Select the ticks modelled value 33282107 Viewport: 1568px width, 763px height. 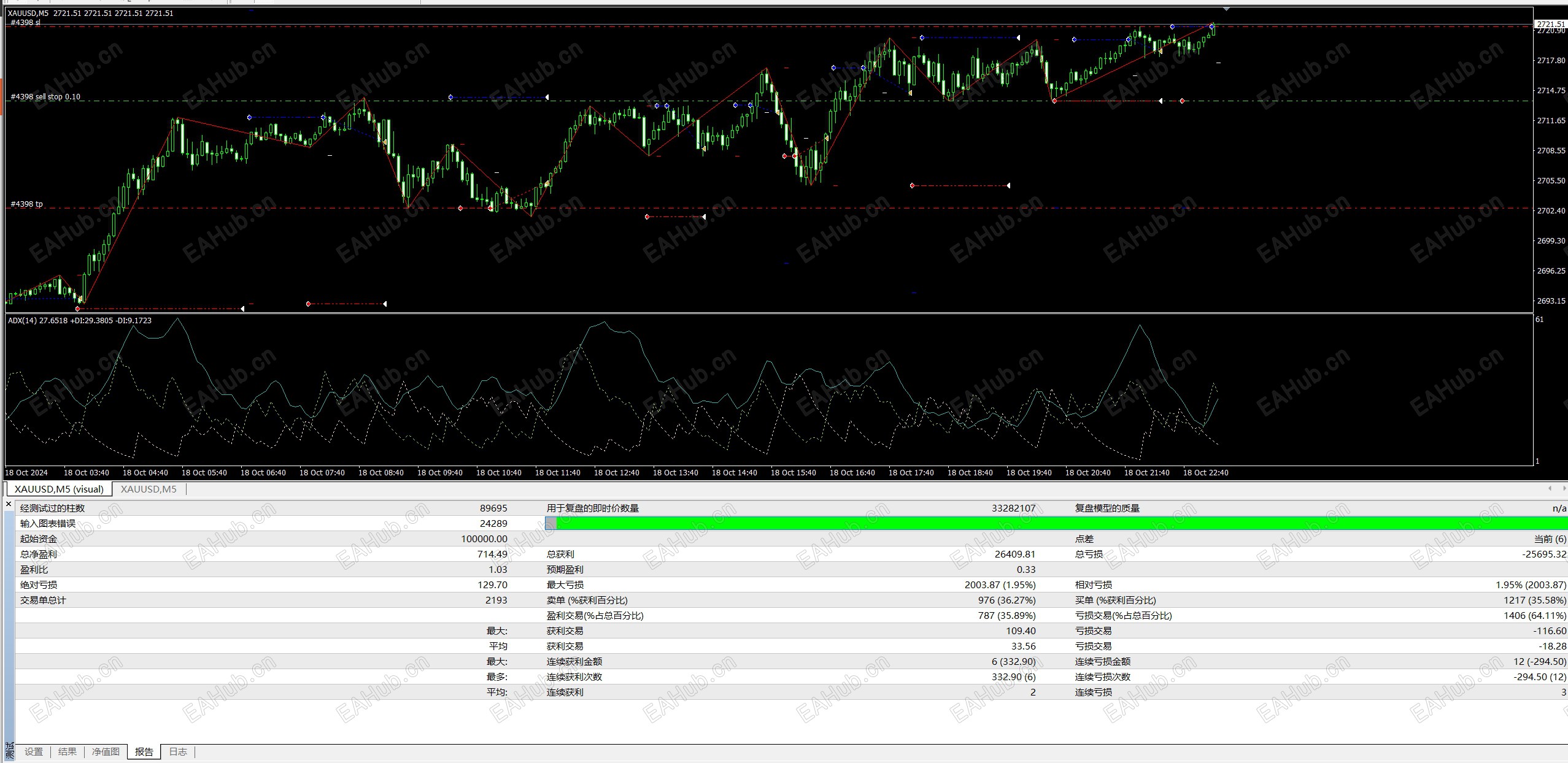1013,508
